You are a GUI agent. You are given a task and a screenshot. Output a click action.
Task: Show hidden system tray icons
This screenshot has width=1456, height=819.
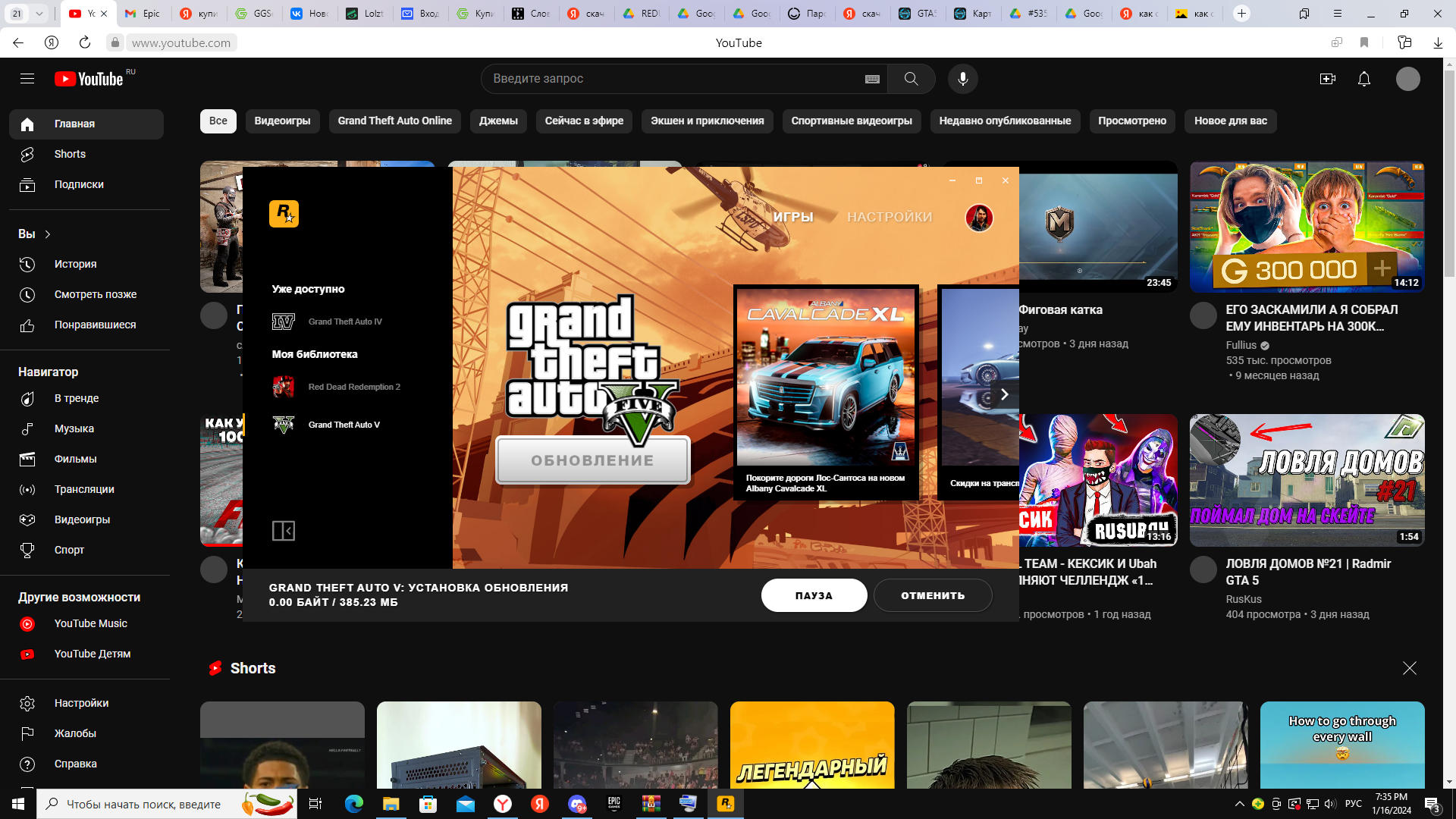[1239, 804]
